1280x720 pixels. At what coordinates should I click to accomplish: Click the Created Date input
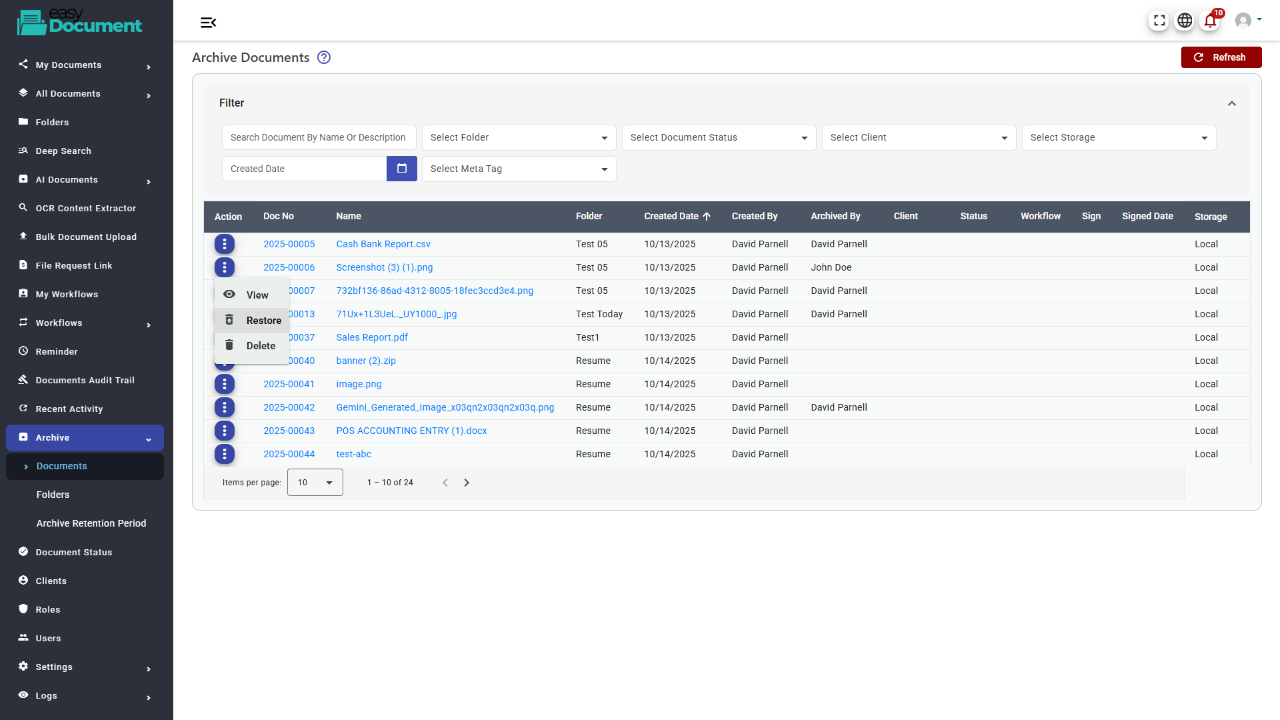coord(304,169)
